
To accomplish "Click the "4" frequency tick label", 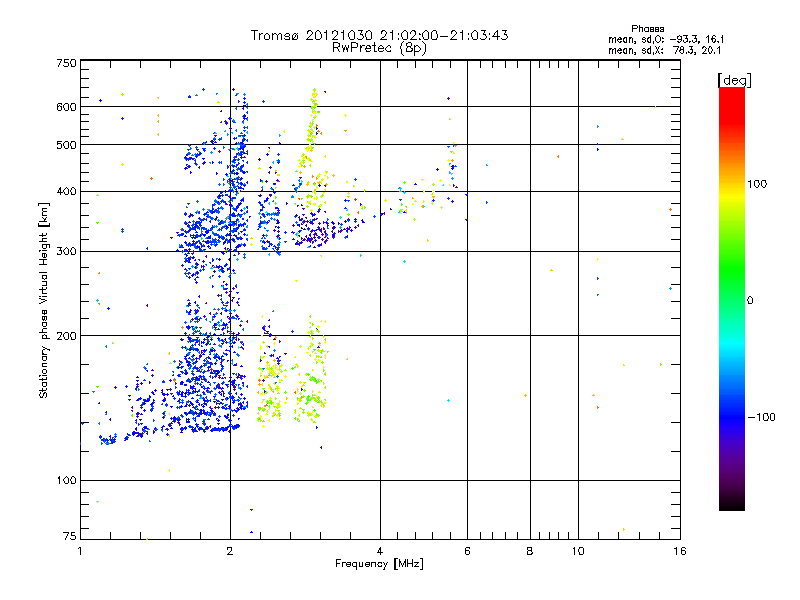I will pos(380,551).
